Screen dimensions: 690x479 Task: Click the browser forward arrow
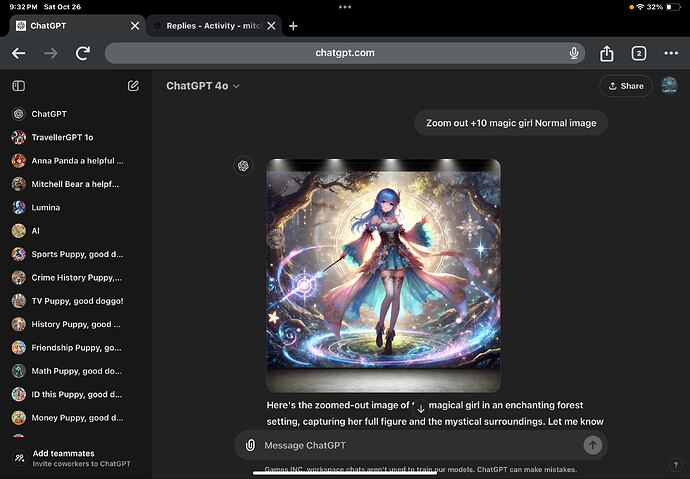[x=51, y=53]
